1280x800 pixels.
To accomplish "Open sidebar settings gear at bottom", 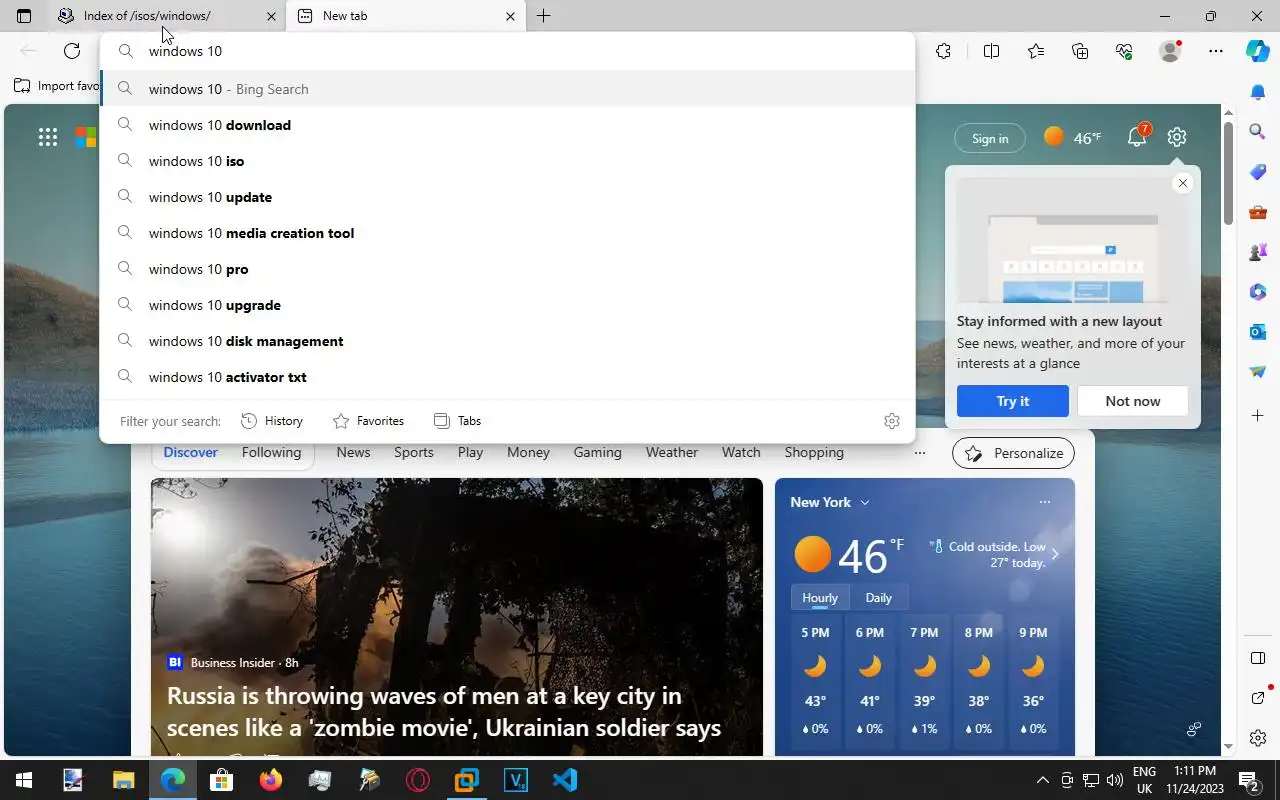I will tap(1258, 738).
